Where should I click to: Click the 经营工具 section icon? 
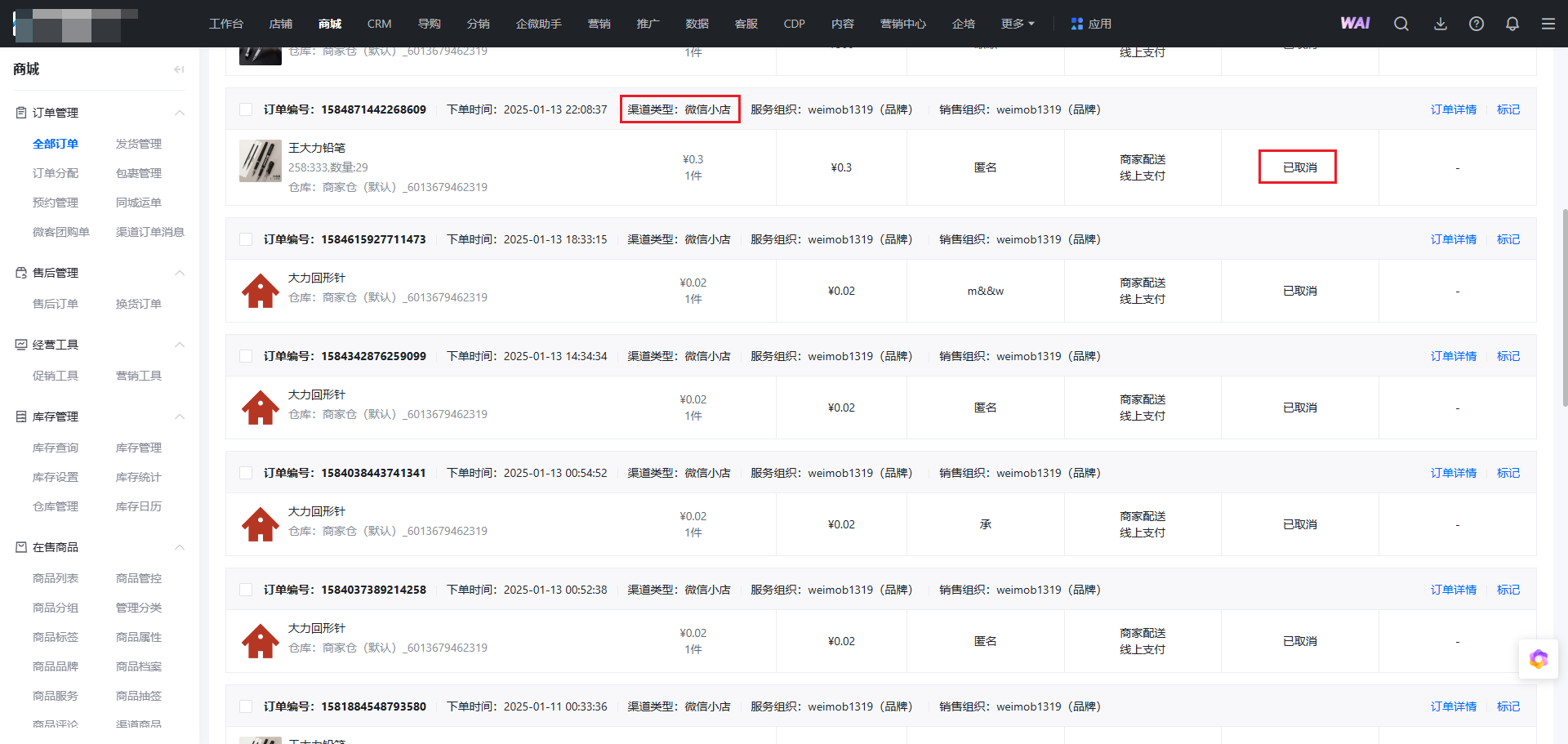pos(21,345)
